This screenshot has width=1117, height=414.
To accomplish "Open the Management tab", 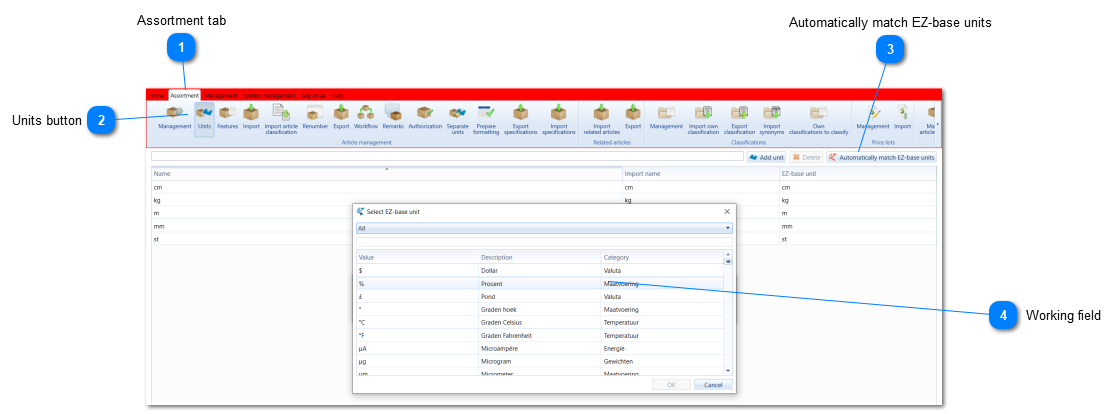I will [x=220, y=95].
